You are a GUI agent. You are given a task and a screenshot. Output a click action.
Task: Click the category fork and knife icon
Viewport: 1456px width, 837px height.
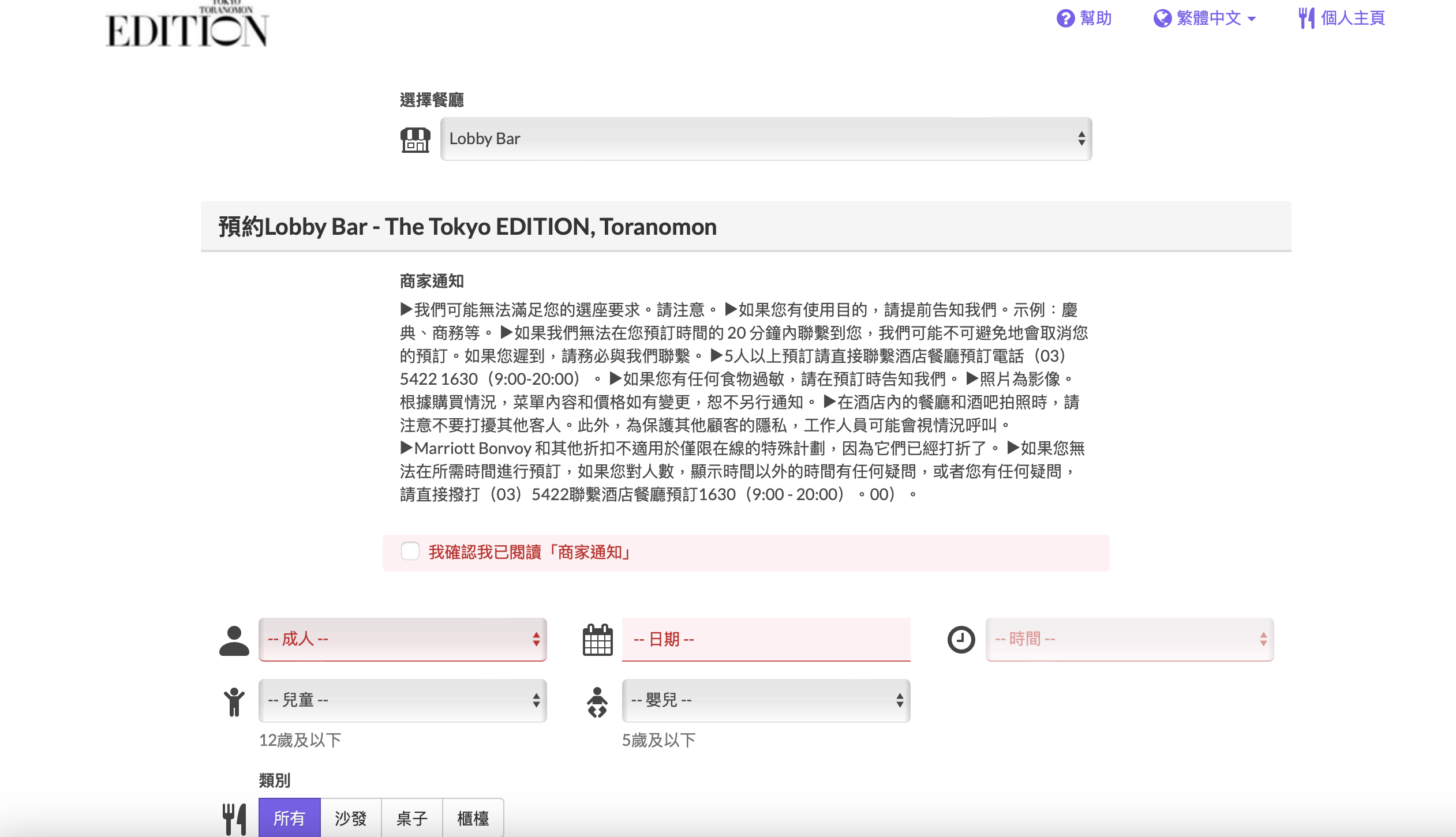[x=234, y=819]
